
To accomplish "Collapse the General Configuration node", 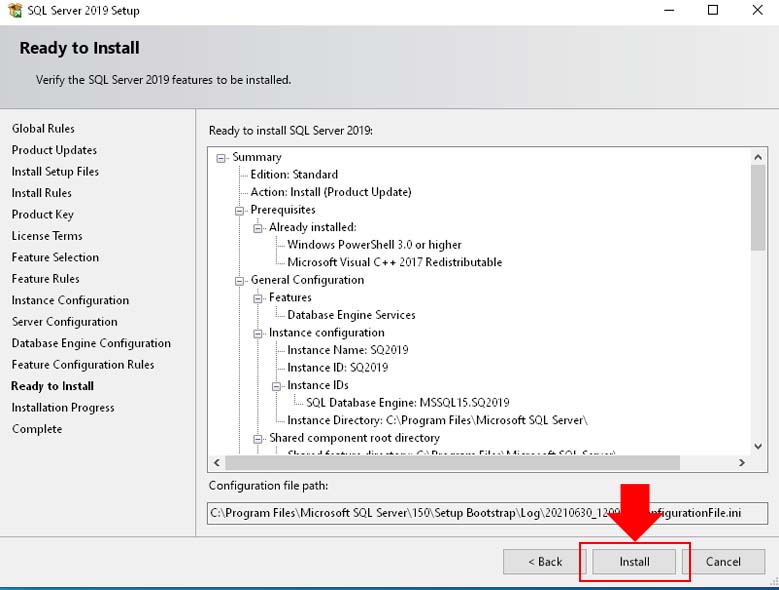I will 239,281.
